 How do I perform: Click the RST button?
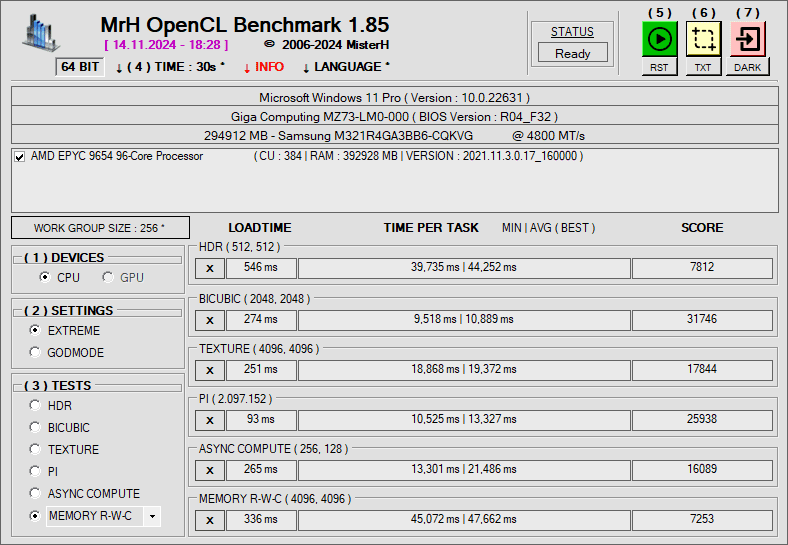(x=659, y=67)
